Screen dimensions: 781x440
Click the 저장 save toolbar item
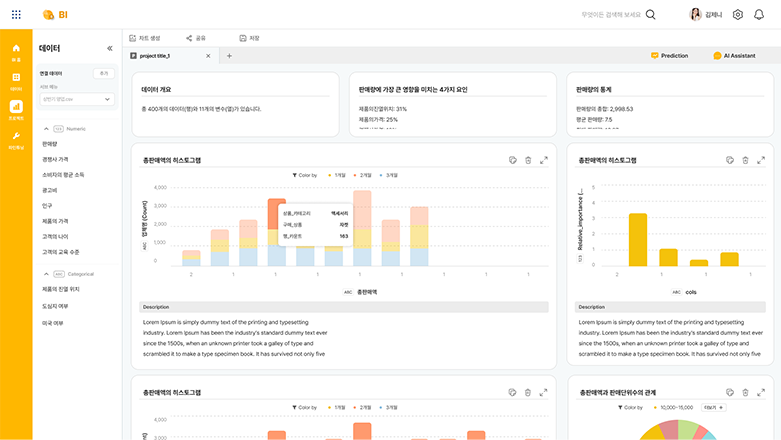click(x=249, y=38)
